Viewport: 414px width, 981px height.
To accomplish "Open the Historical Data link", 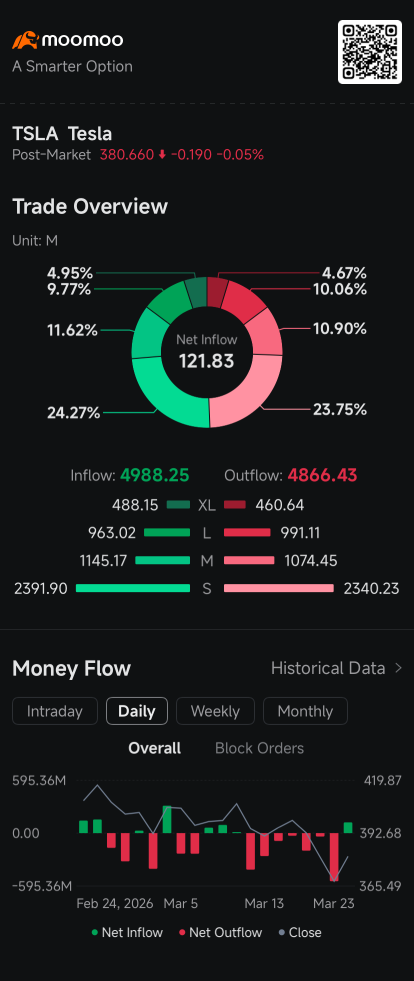I will 336,668.
